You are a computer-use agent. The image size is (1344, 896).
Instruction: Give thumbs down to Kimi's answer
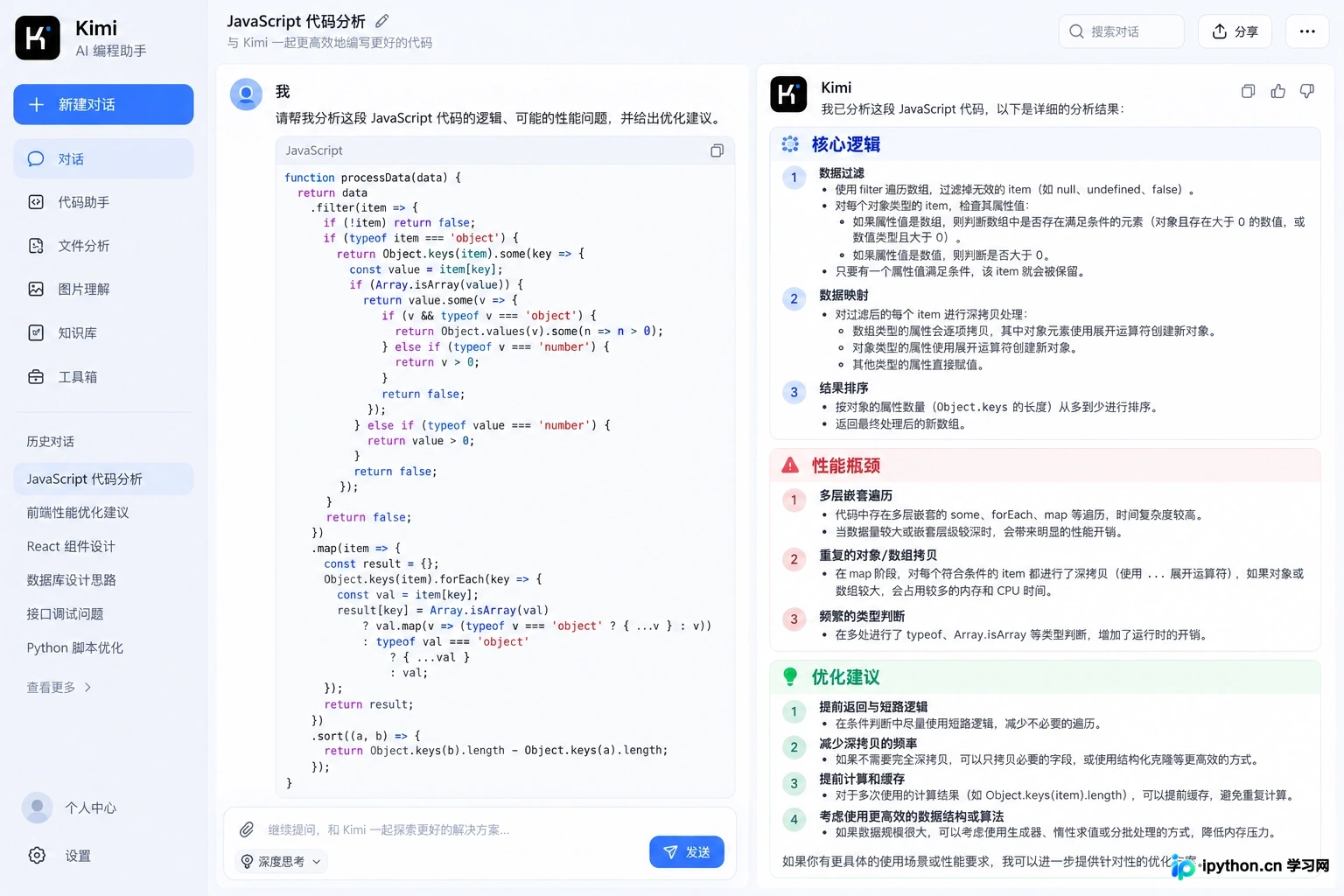pyautogui.click(x=1307, y=91)
